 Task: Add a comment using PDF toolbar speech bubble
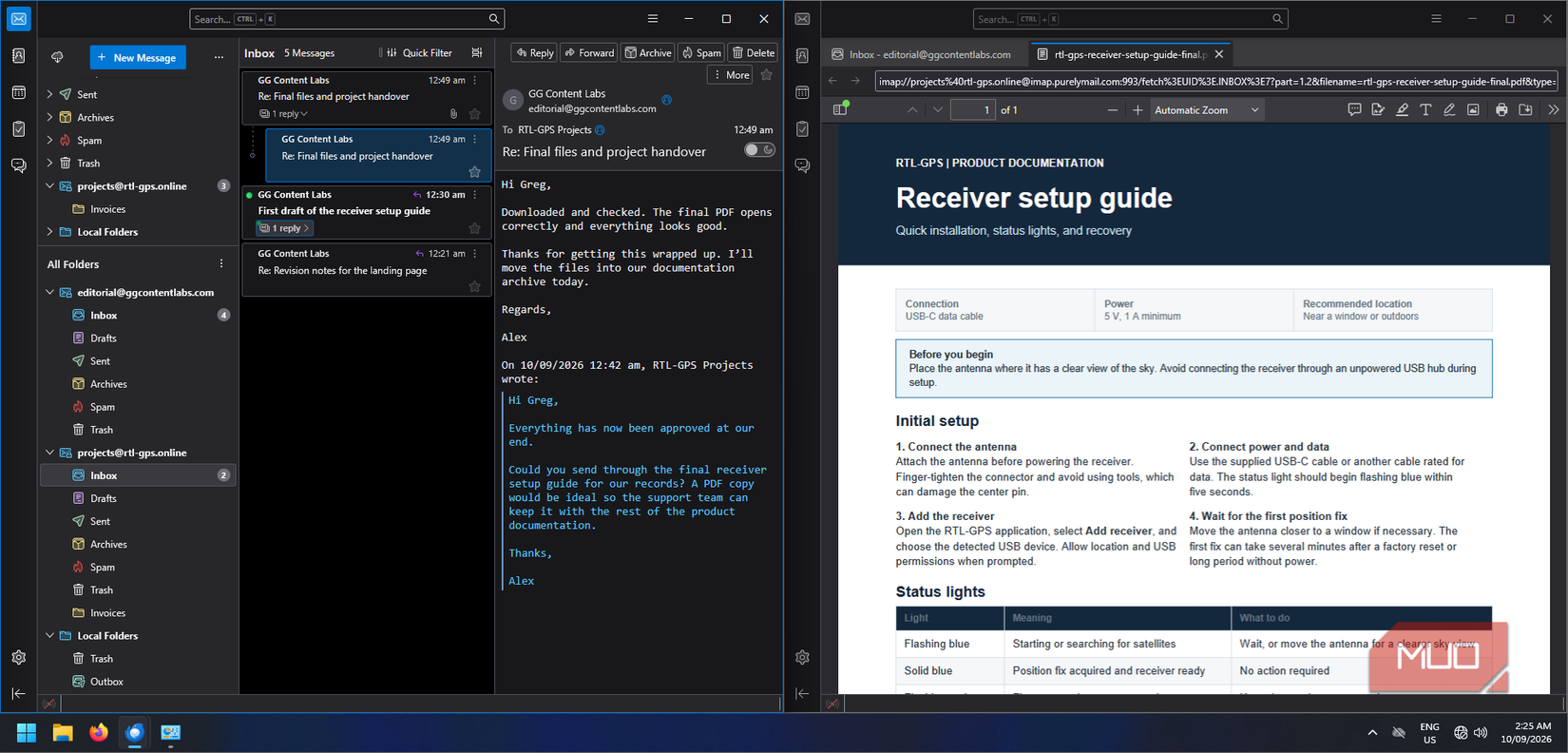point(1354,110)
